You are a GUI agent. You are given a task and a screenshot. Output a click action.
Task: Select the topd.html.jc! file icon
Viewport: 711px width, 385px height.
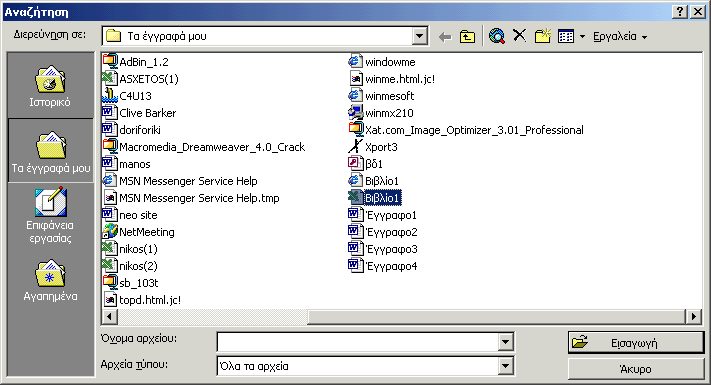(x=110, y=300)
